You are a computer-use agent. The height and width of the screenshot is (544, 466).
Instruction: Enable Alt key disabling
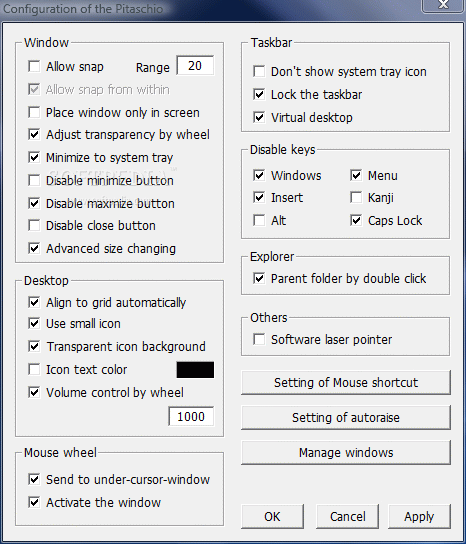pyautogui.click(x=259, y=220)
